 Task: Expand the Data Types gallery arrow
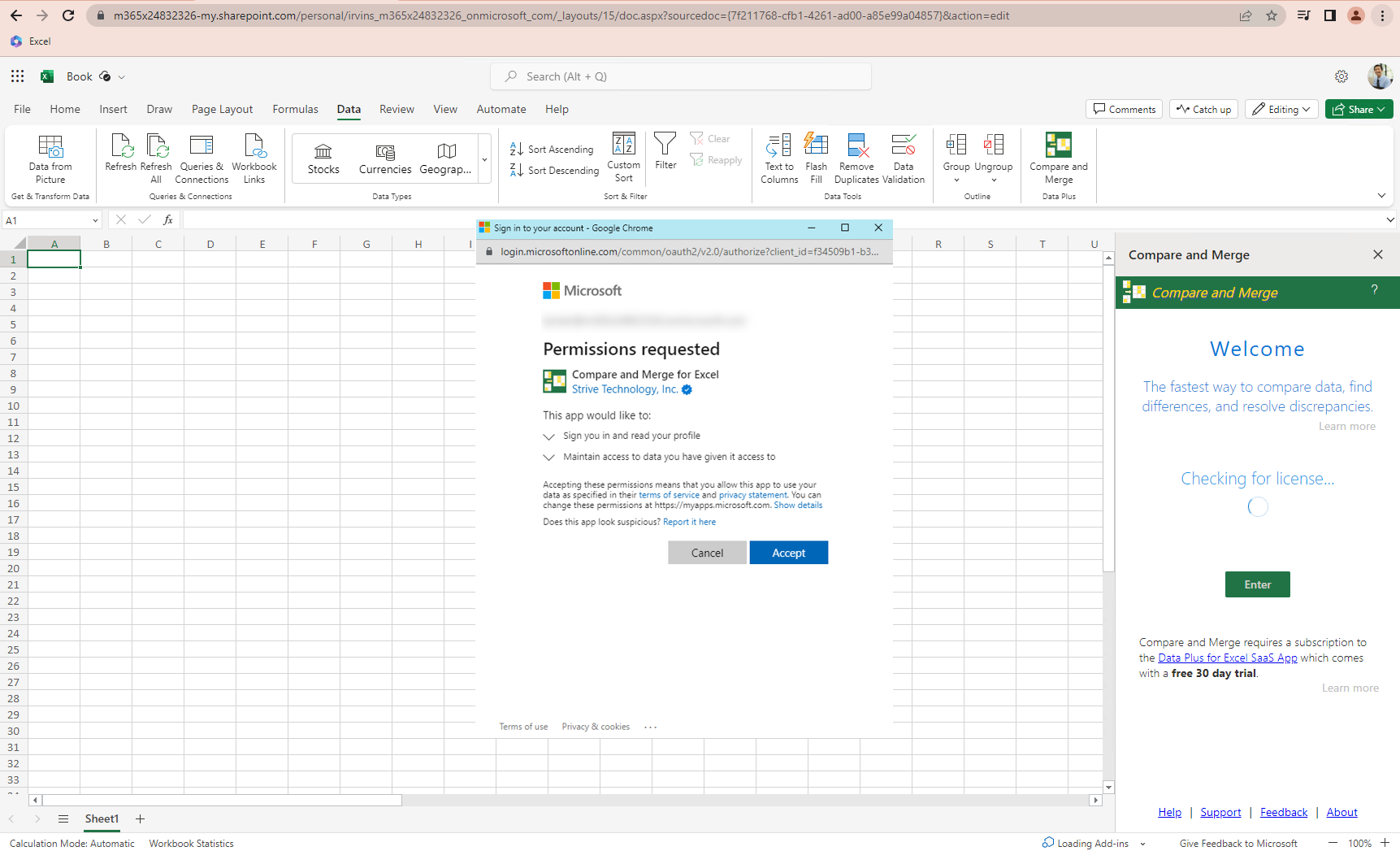(x=484, y=159)
